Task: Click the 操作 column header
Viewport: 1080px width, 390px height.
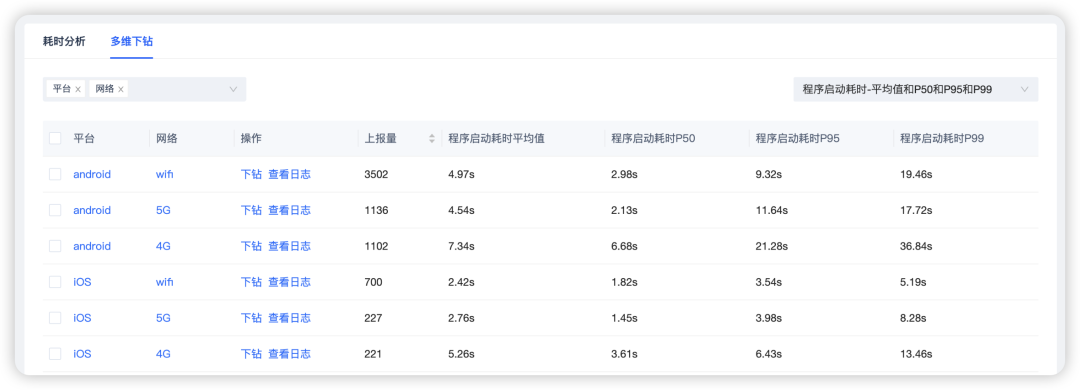Action: coord(251,138)
